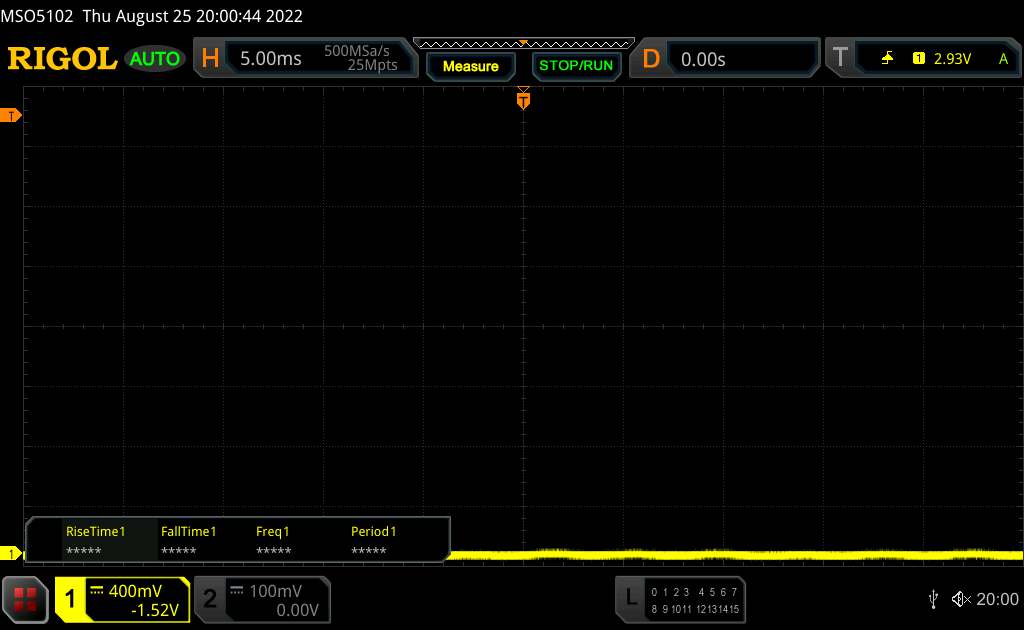Click the trigger mode A indicator
1024x630 pixels.
[x=1003, y=59]
